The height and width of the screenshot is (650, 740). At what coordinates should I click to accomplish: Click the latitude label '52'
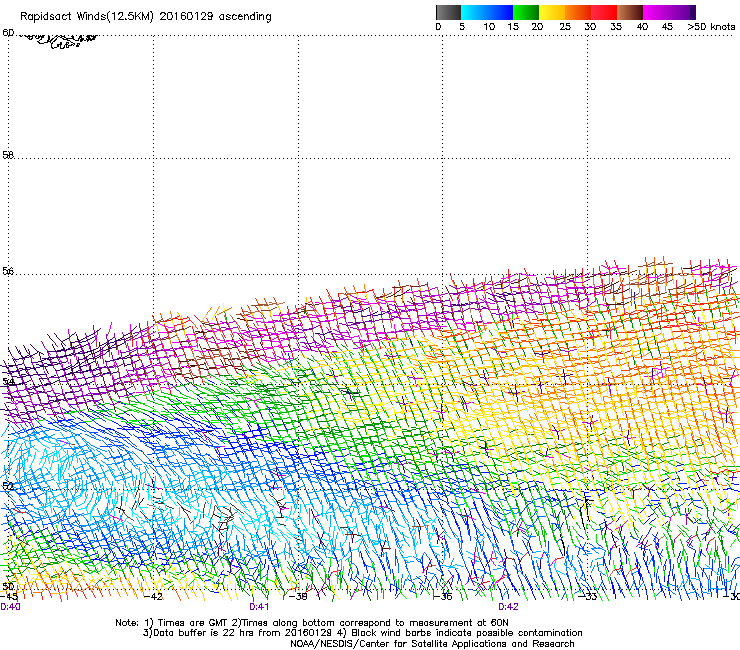8,486
